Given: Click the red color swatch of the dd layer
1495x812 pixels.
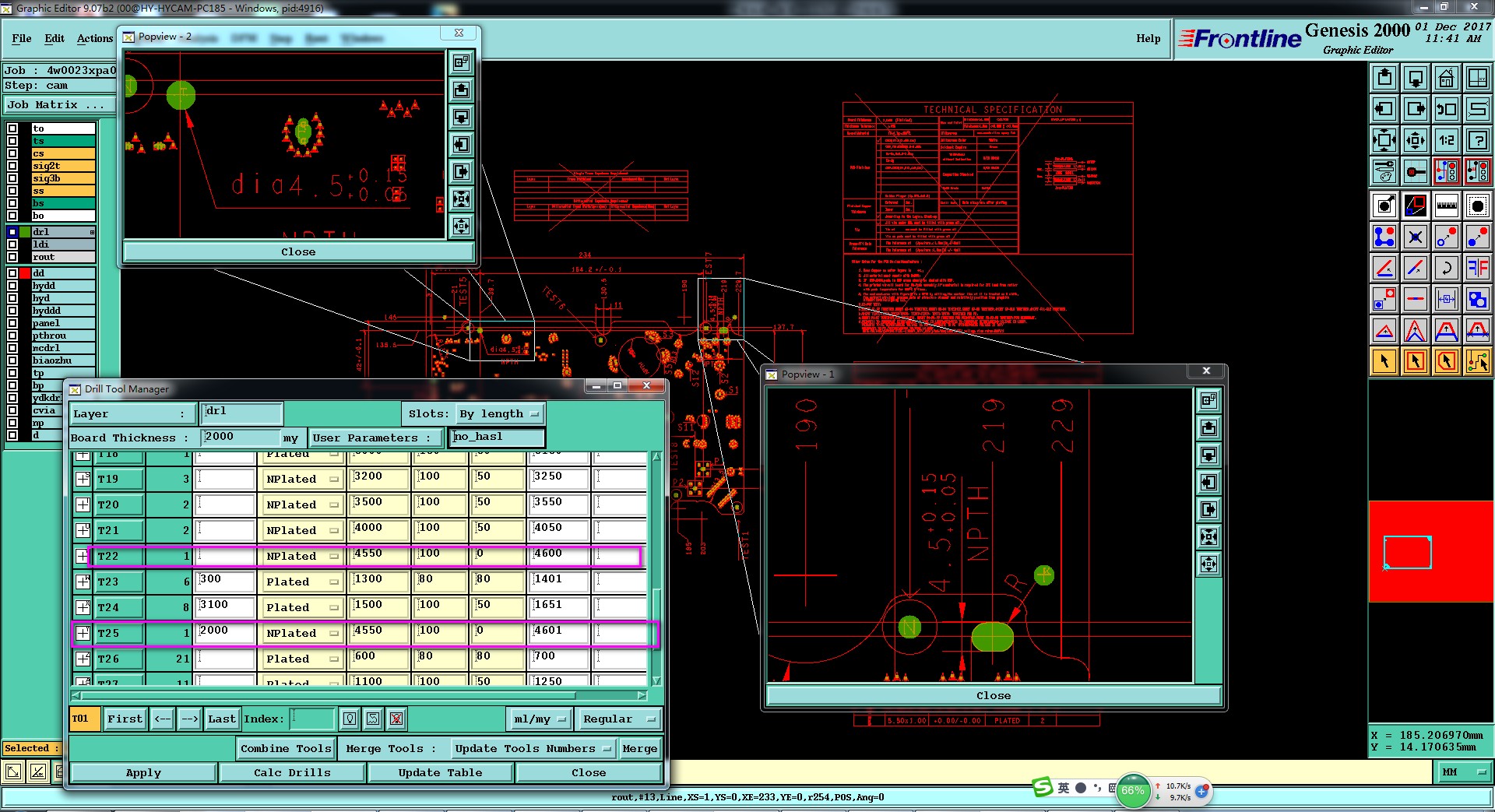Looking at the screenshot, I should coord(25,273).
